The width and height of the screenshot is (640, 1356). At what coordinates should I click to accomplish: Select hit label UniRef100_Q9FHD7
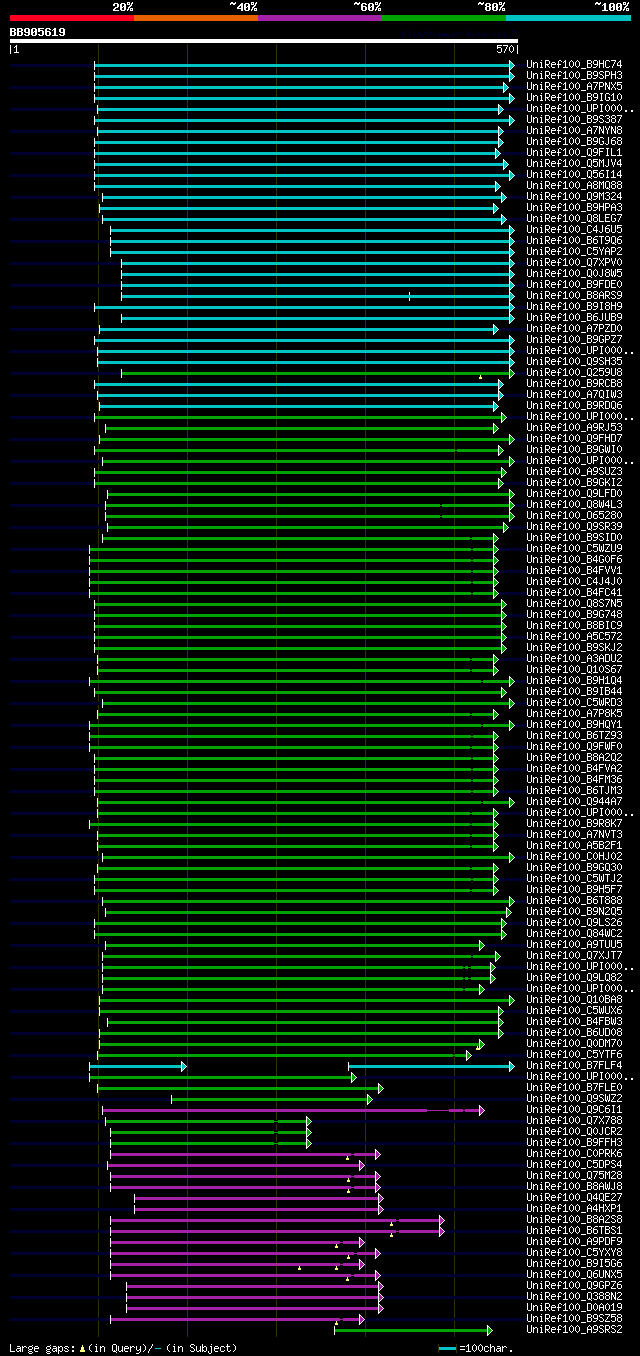click(x=574, y=439)
